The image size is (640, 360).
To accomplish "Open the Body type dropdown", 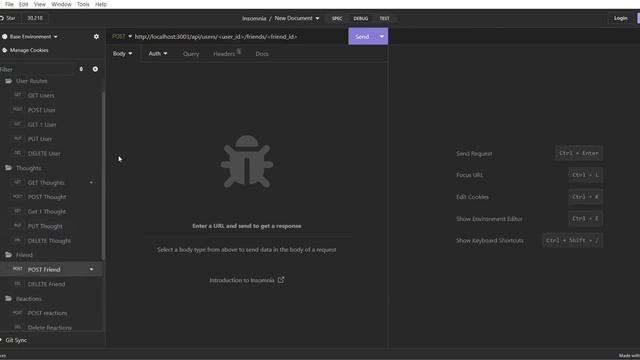I will point(122,53).
